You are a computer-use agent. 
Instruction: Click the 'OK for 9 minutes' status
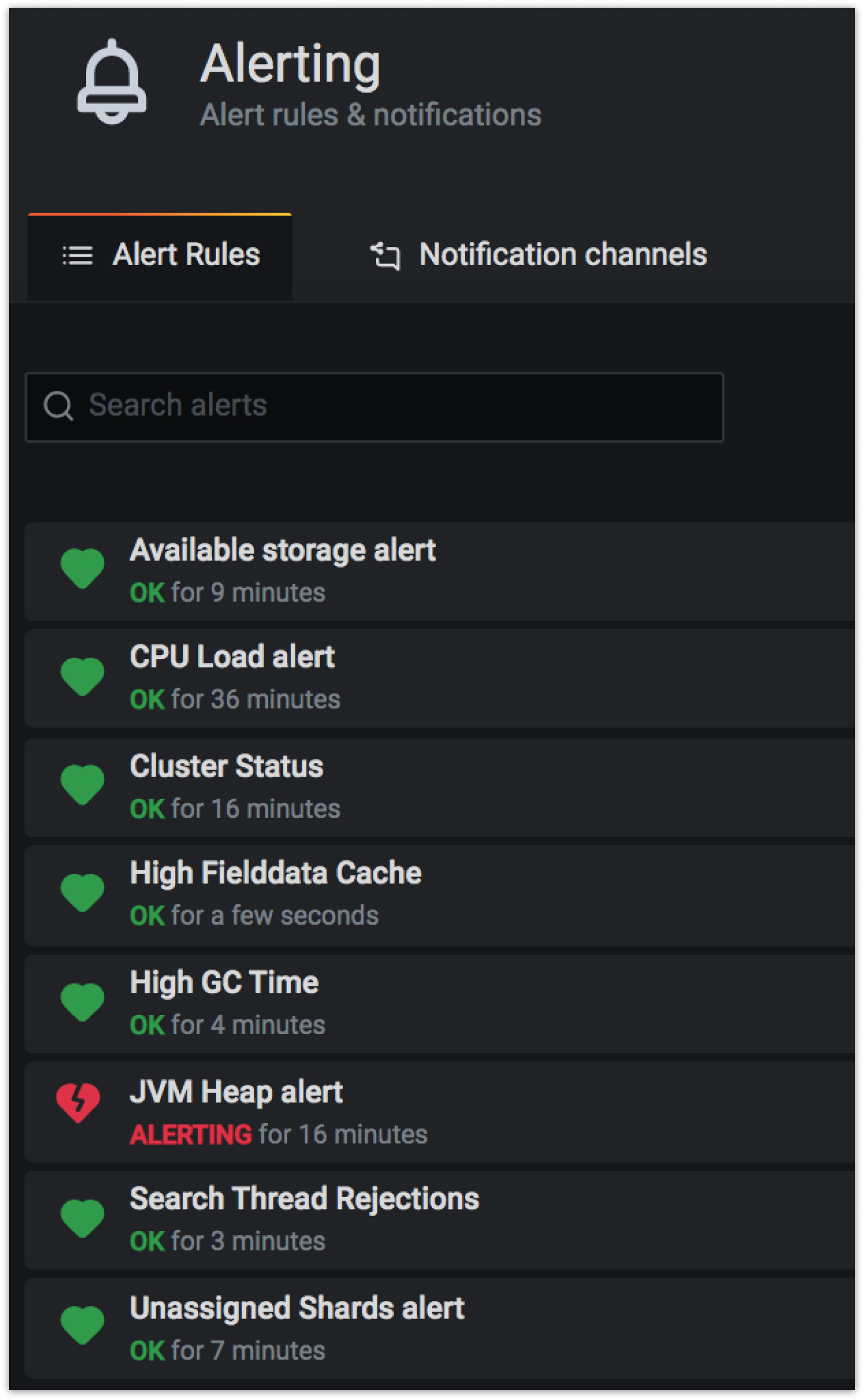tap(227, 593)
